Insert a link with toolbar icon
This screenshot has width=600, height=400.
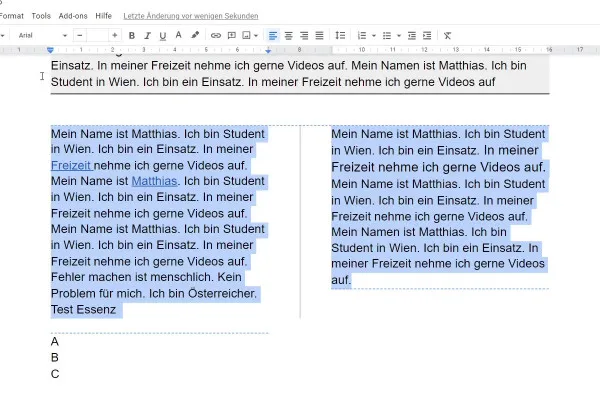coord(216,36)
